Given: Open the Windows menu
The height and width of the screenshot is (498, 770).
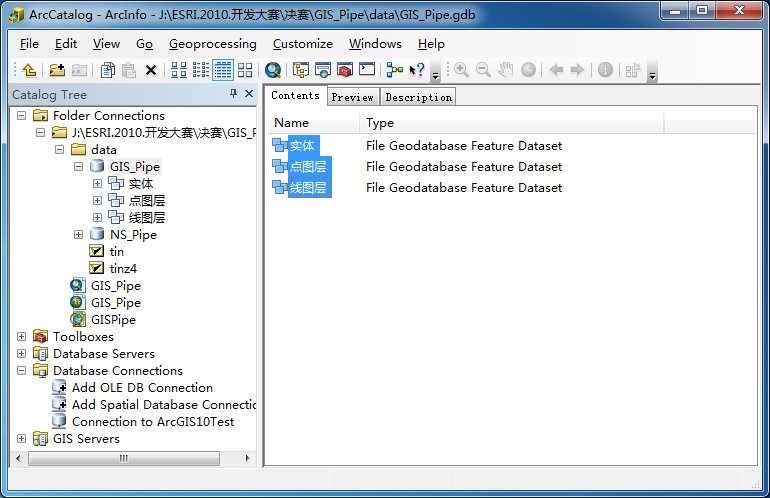Looking at the screenshot, I should pos(375,44).
